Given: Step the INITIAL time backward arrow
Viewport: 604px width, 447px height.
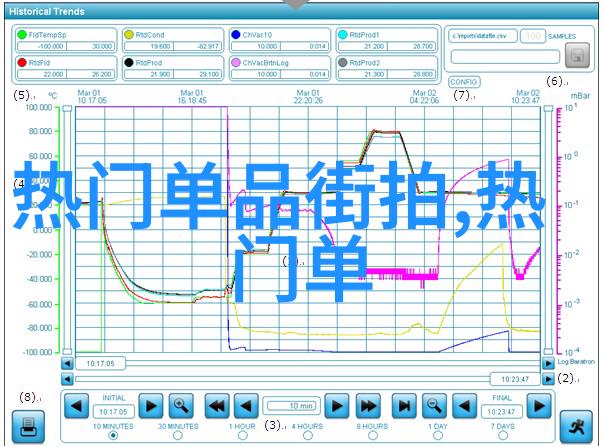Looking at the screenshot, I should click(76, 405).
